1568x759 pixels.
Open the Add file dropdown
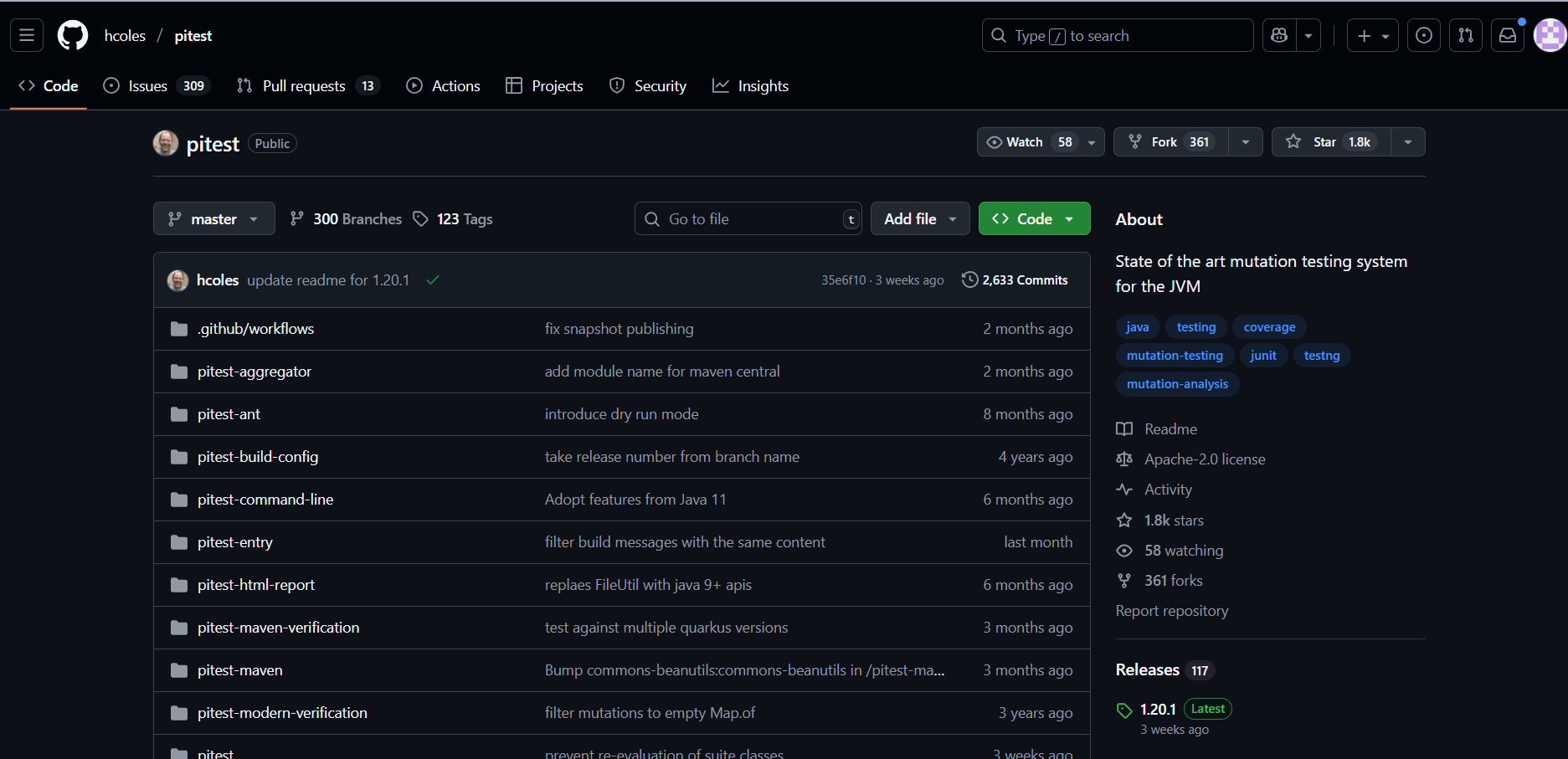point(919,218)
